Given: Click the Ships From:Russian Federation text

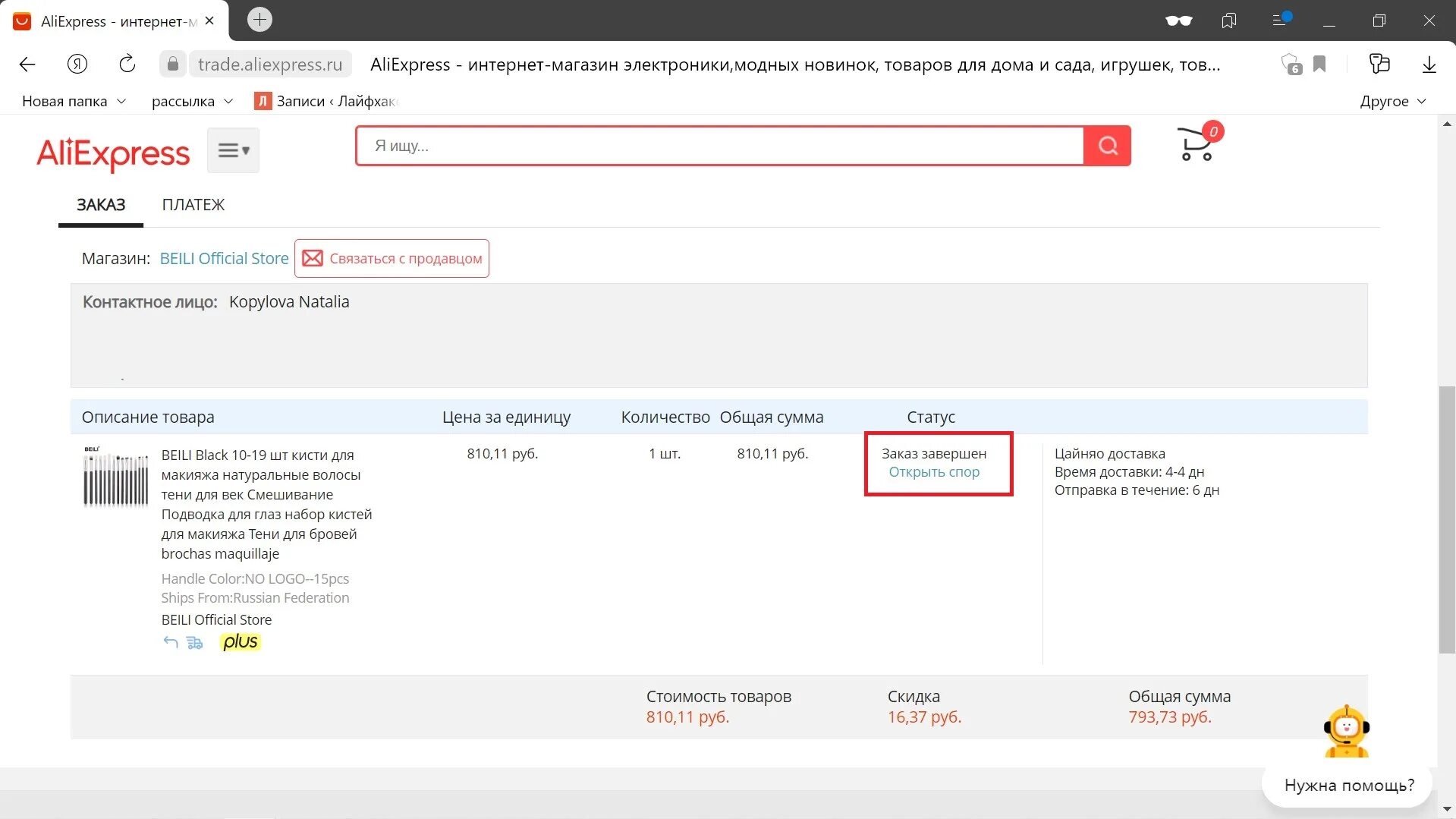Looking at the screenshot, I should (x=255, y=598).
